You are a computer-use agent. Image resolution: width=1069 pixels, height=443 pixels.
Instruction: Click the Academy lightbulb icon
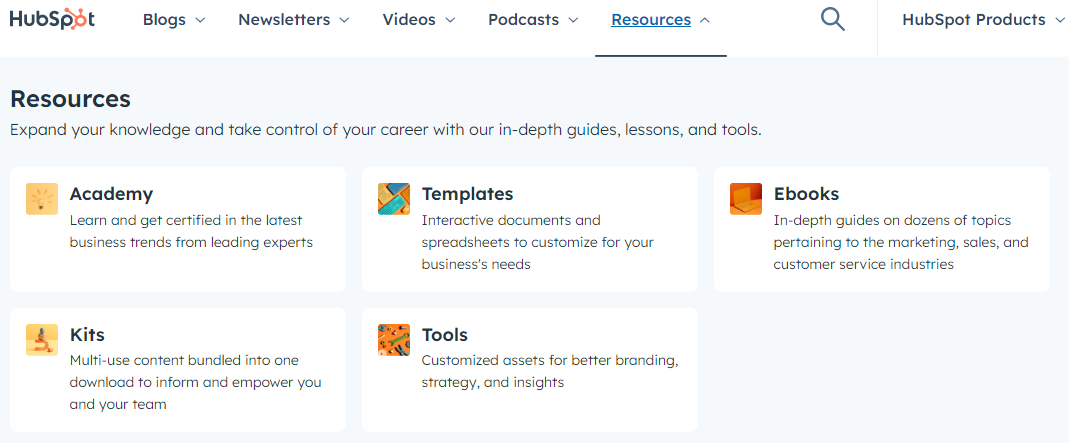click(x=42, y=198)
